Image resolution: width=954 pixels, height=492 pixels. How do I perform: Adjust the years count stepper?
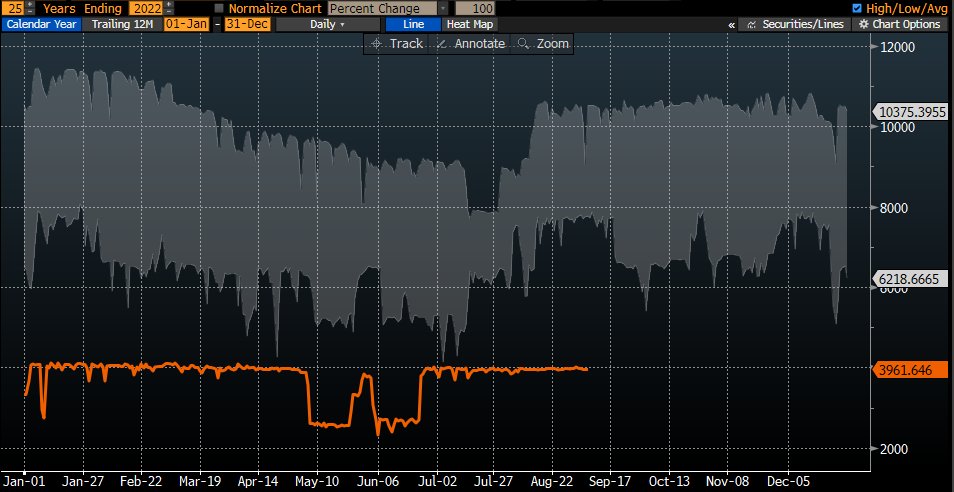tap(31, 8)
